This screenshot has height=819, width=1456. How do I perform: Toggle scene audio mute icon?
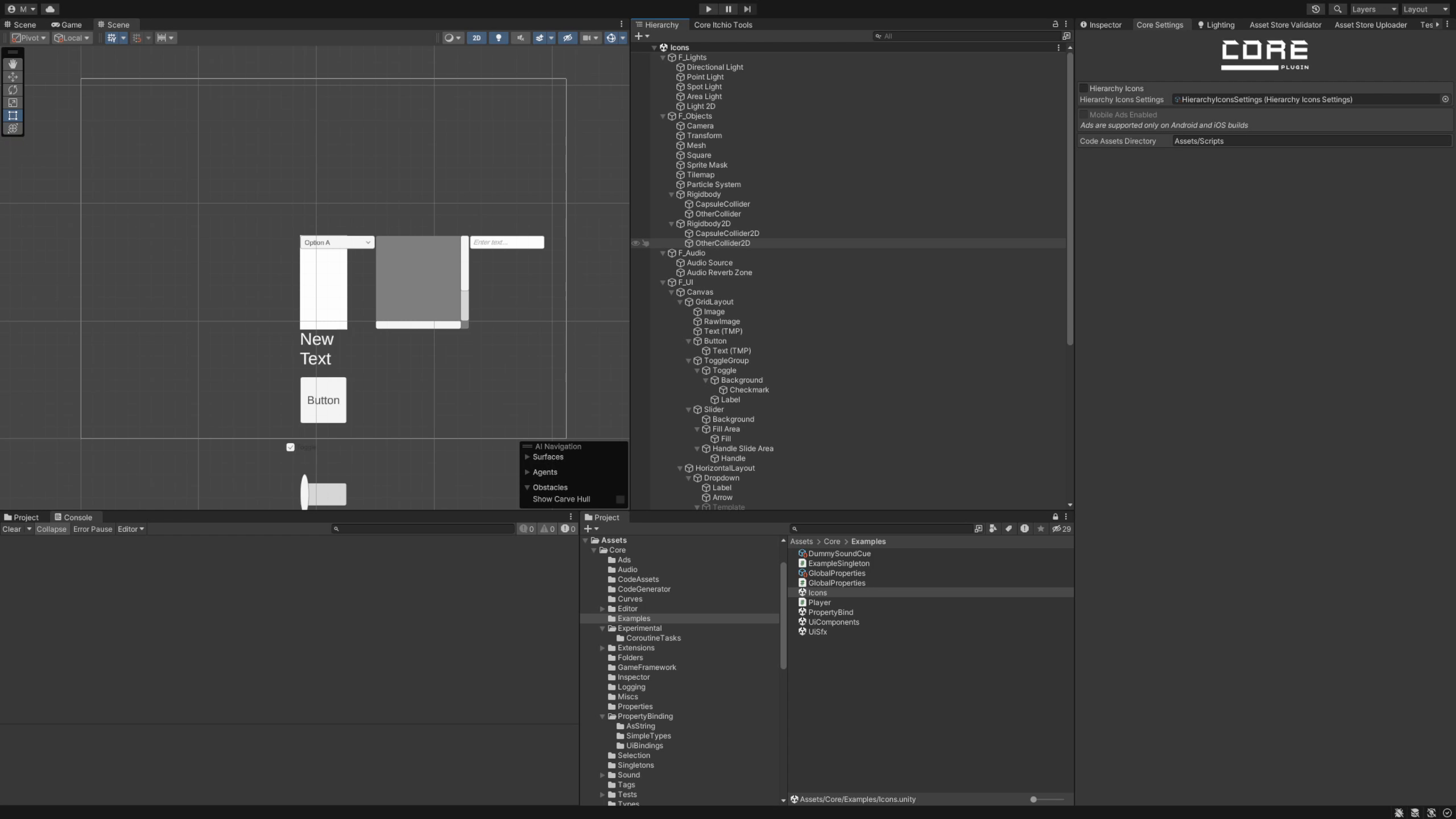pos(520,38)
